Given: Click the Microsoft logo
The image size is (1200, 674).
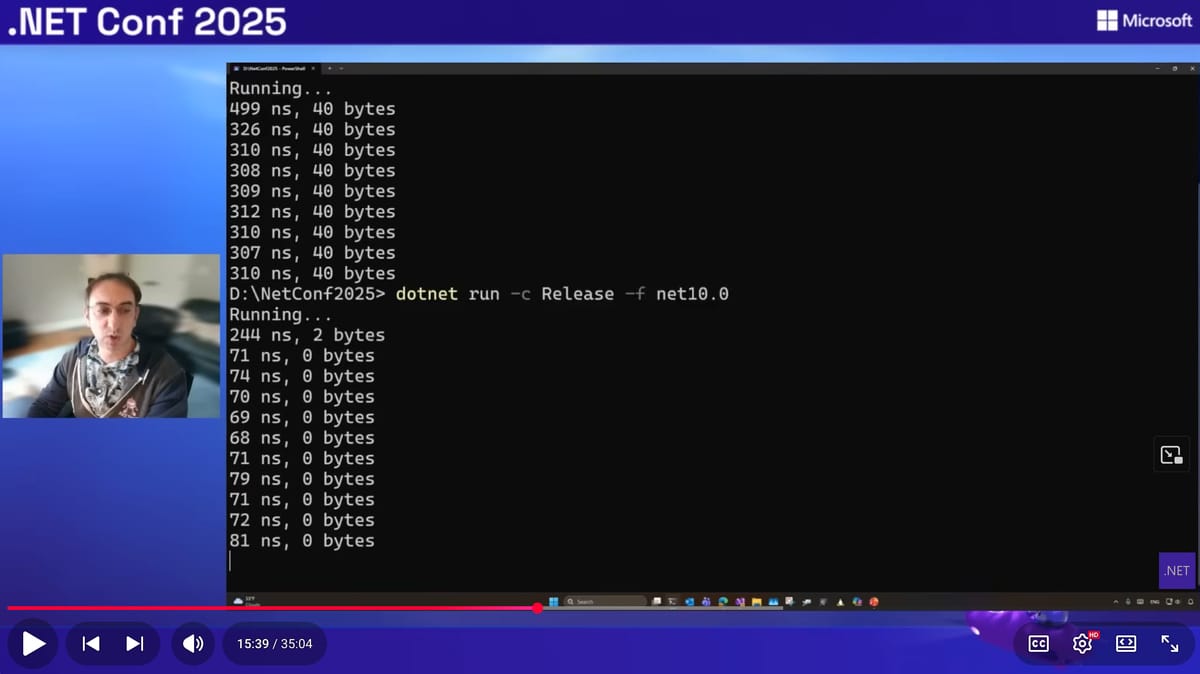Looking at the screenshot, I should point(1144,21).
